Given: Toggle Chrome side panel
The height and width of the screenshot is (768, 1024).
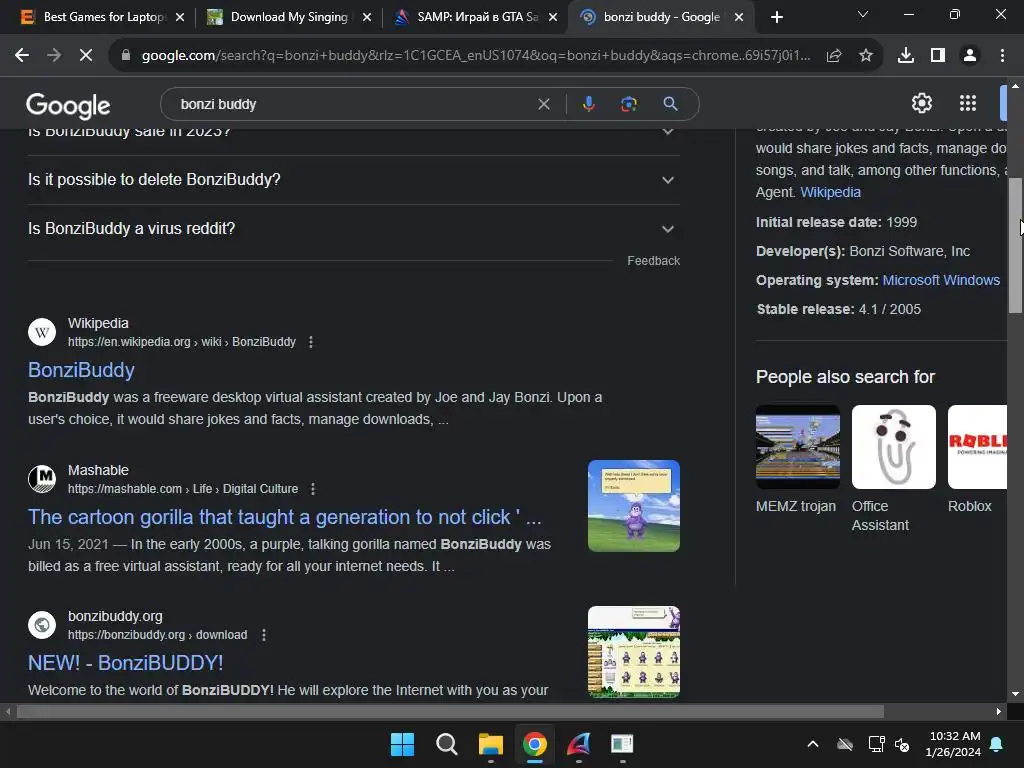Looking at the screenshot, I should (938, 56).
